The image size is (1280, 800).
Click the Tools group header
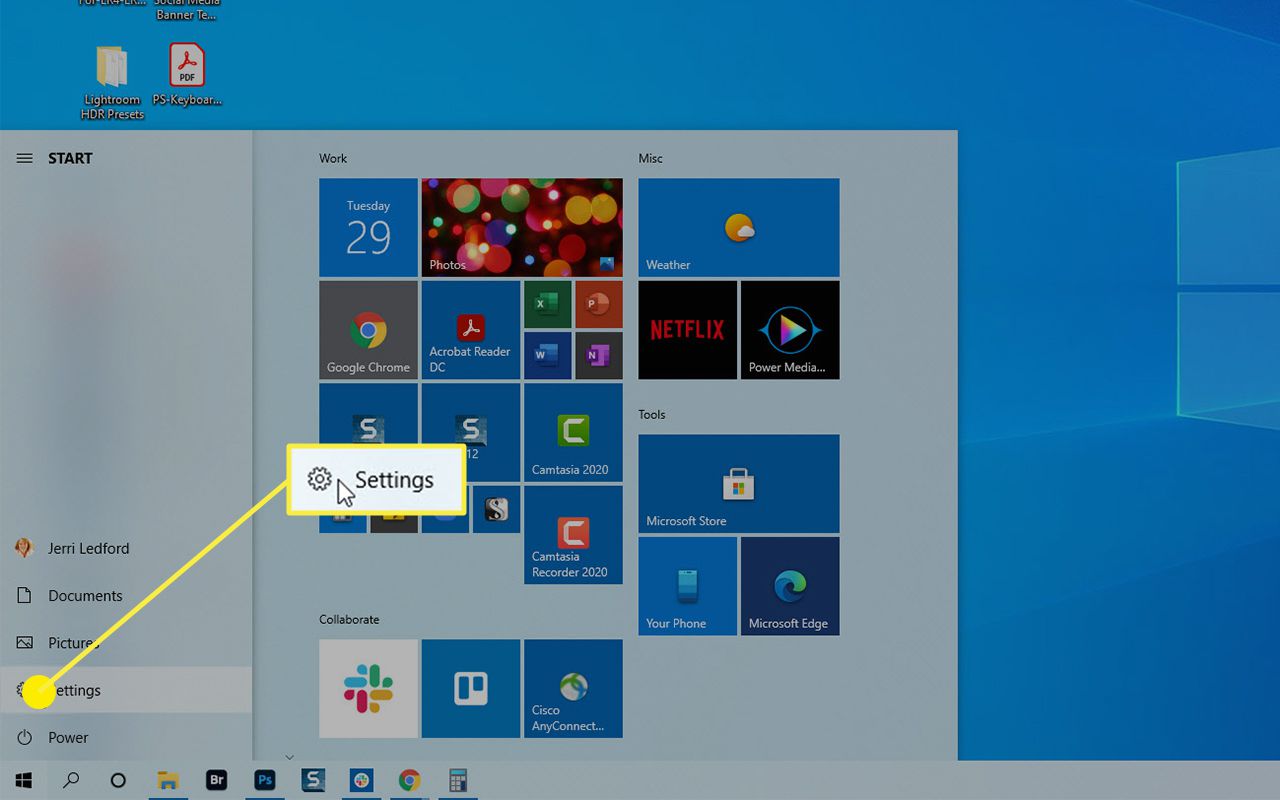[x=652, y=414]
